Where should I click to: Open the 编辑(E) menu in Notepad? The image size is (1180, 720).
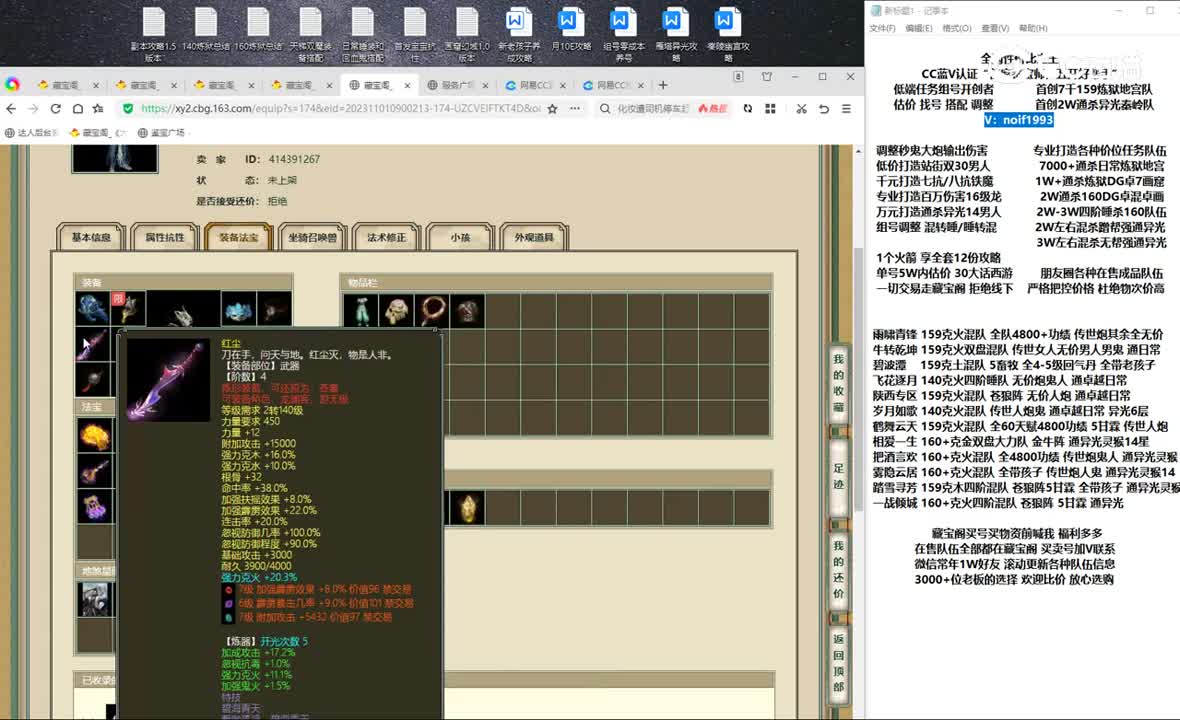(918, 28)
